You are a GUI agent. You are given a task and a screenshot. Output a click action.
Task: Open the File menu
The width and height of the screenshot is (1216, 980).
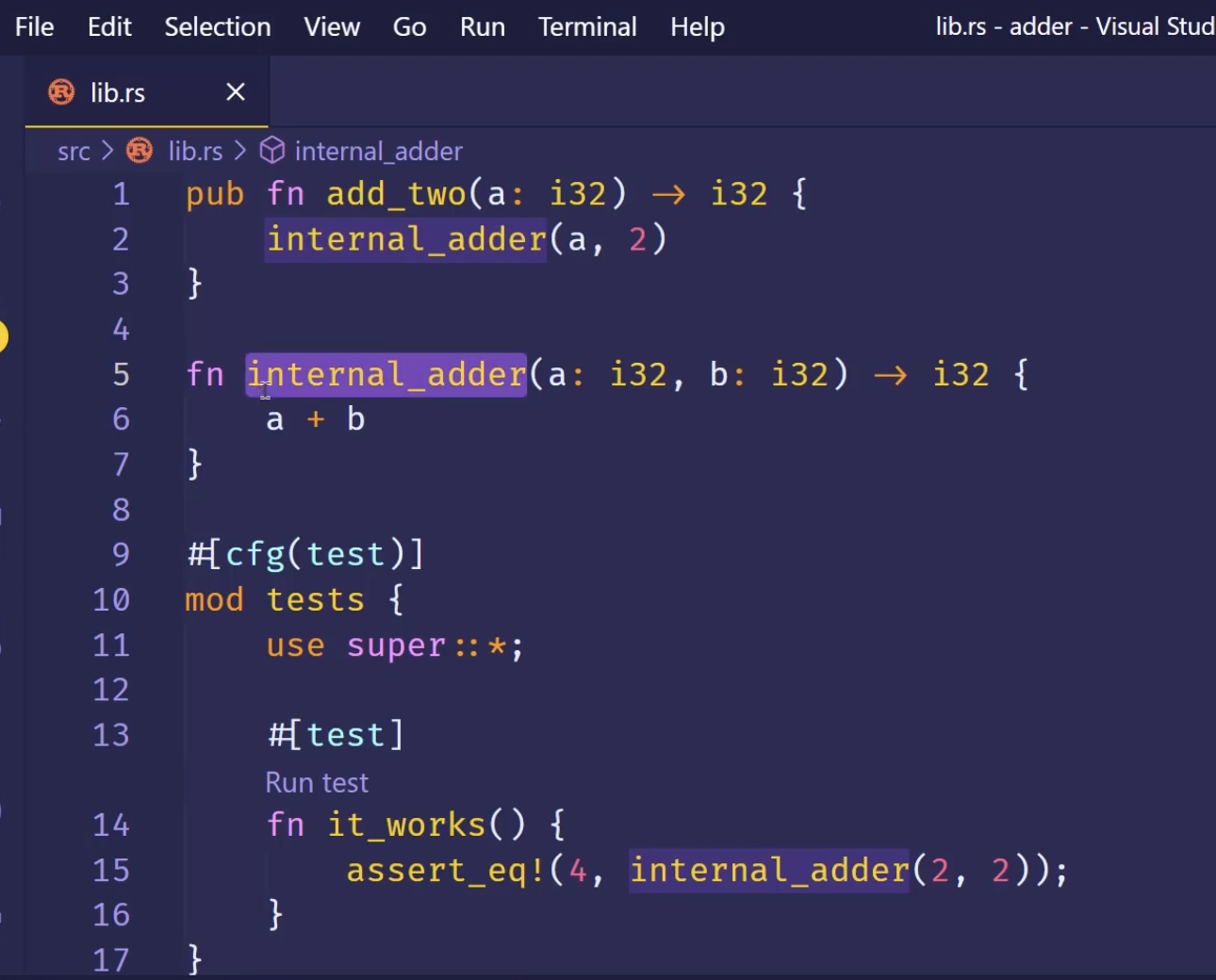point(34,26)
